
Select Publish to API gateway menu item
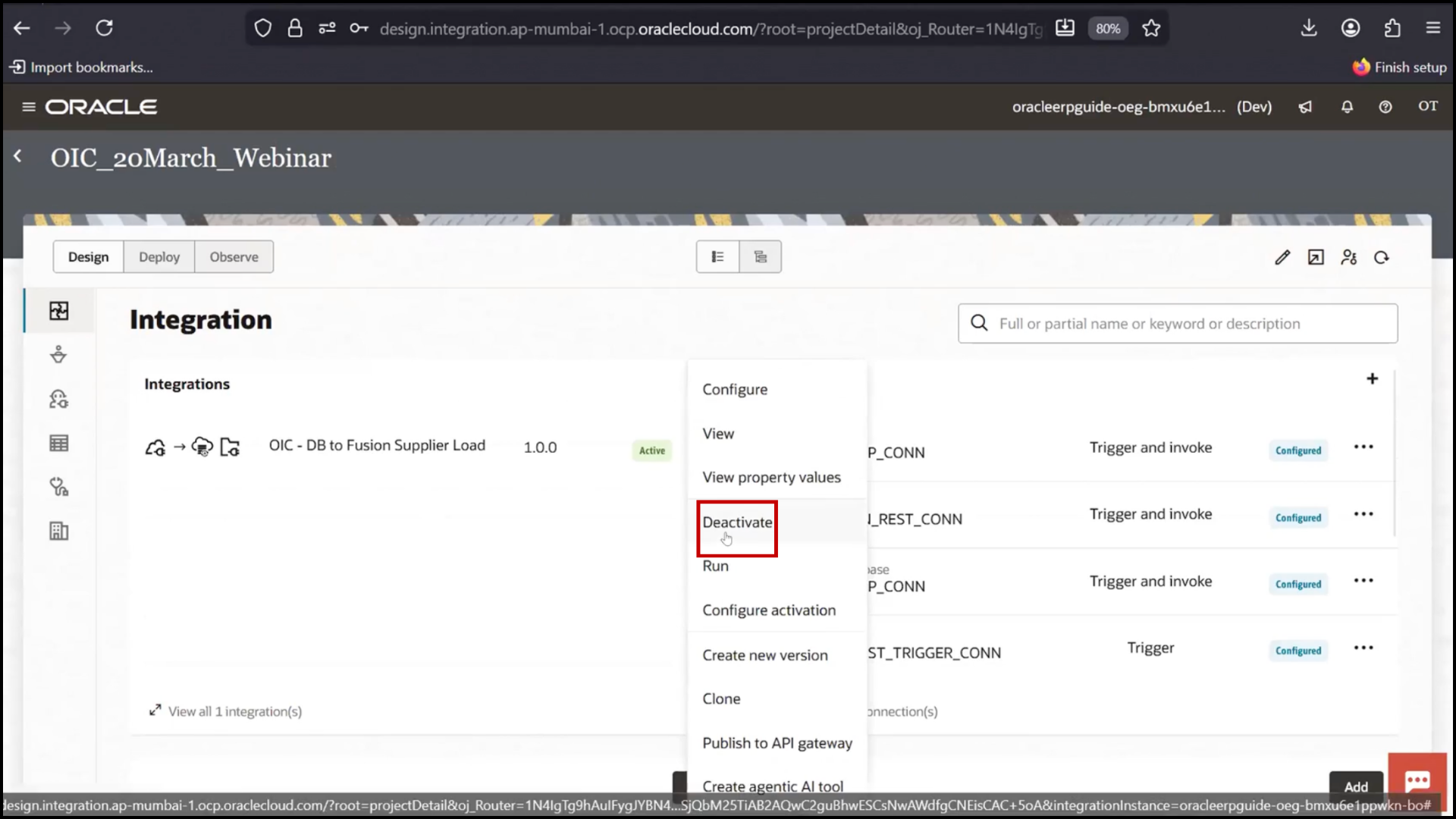777,743
